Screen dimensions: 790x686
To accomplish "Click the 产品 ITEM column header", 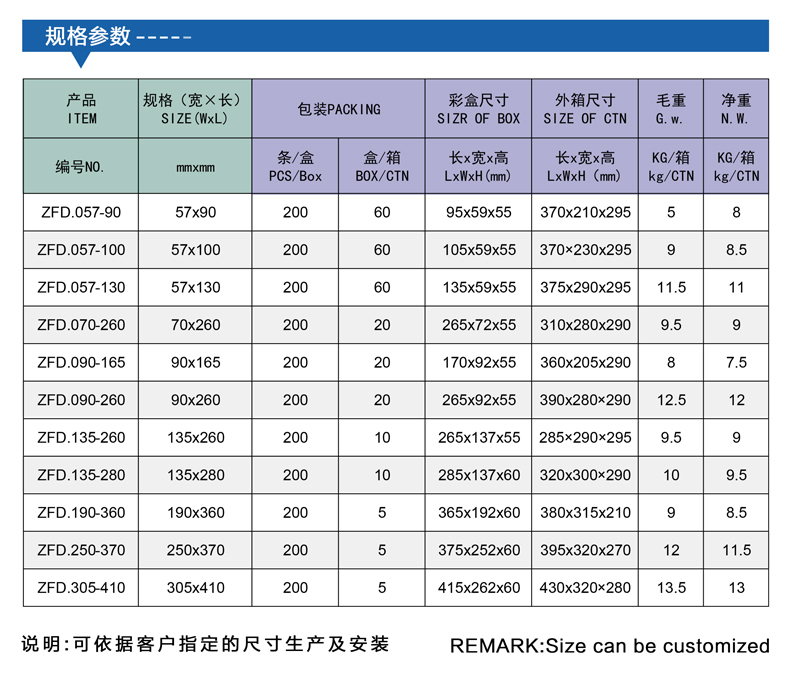I will tap(81, 108).
